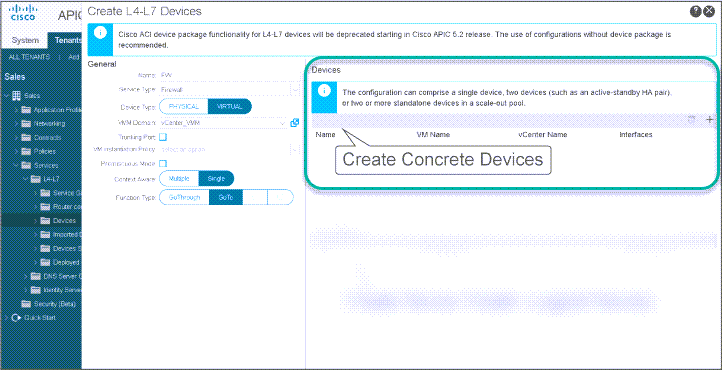Click the Sales tenant grid icon

click(x=16, y=96)
